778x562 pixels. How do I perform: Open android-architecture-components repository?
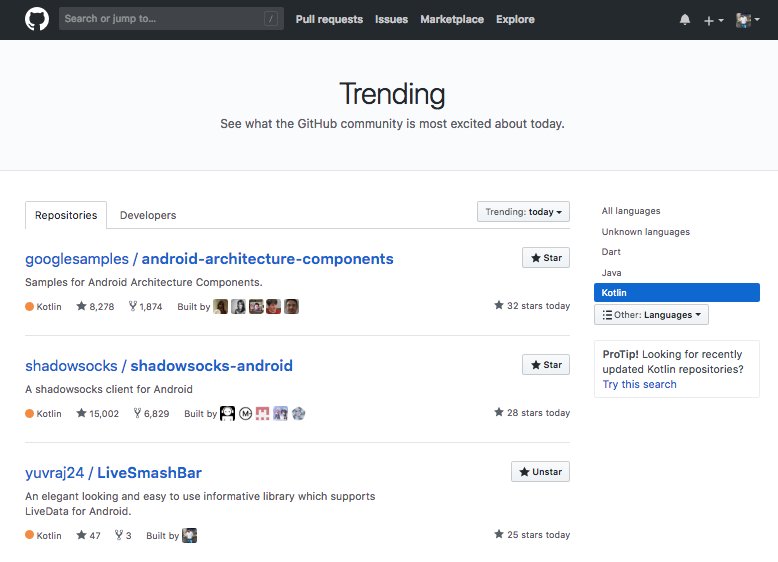pos(267,259)
